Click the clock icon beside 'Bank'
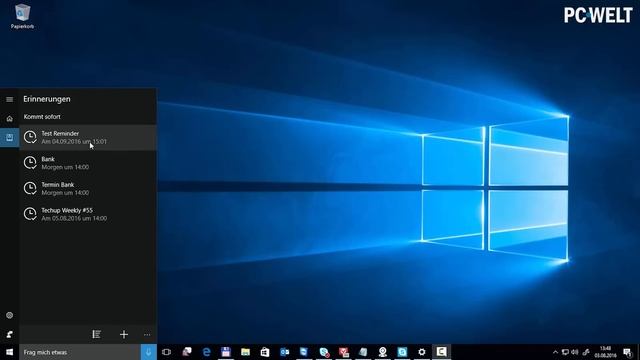 (x=30, y=163)
